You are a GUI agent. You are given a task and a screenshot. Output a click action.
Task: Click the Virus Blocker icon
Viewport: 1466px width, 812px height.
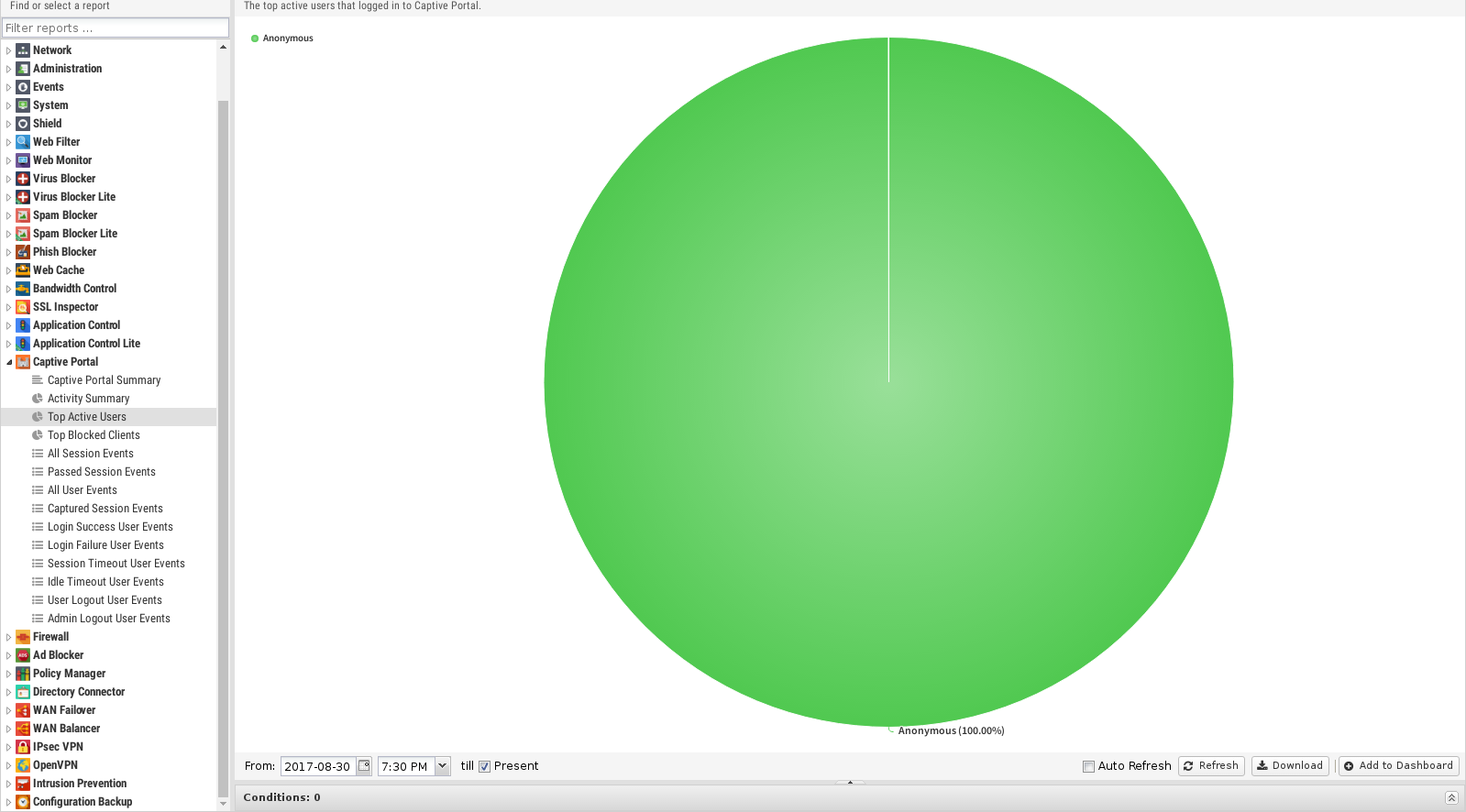pyautogui.click(x=23, y=179)
